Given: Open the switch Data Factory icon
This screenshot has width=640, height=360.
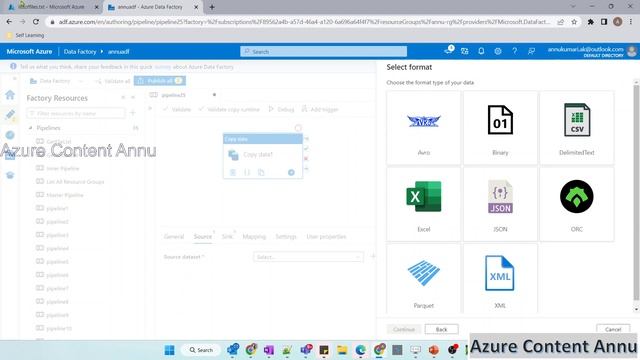Looking at the screenshot, I should [x=464, y=51].
